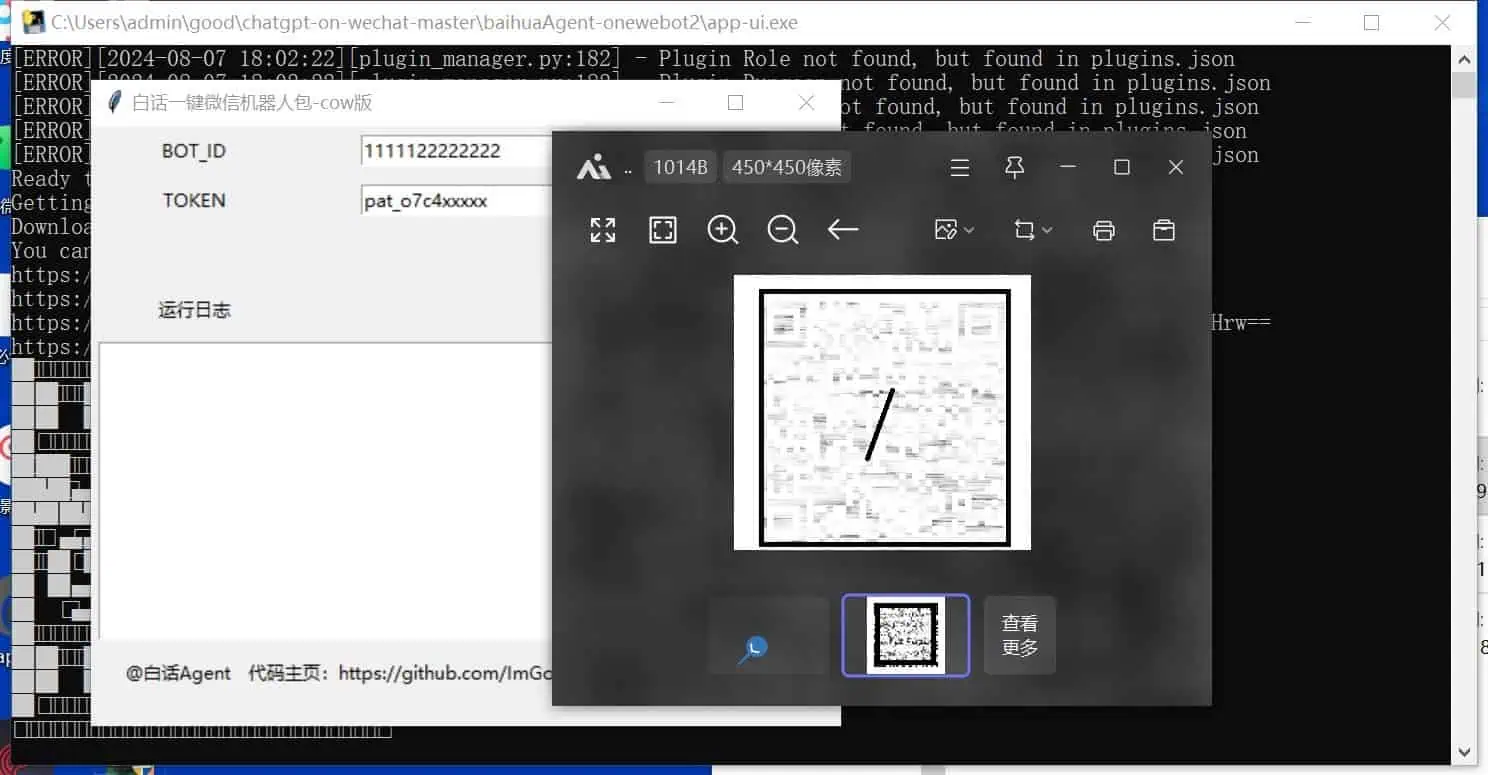Viewport: 1488px width, 775px height.
Task: Click 查看更多 to view more images
Action: coord(1020,635)
